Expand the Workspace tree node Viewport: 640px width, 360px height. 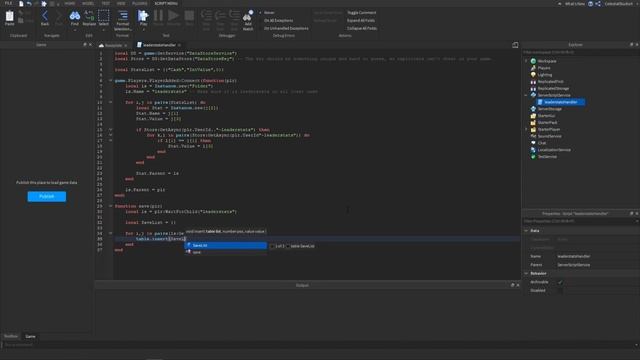click(x=526, y=61)
